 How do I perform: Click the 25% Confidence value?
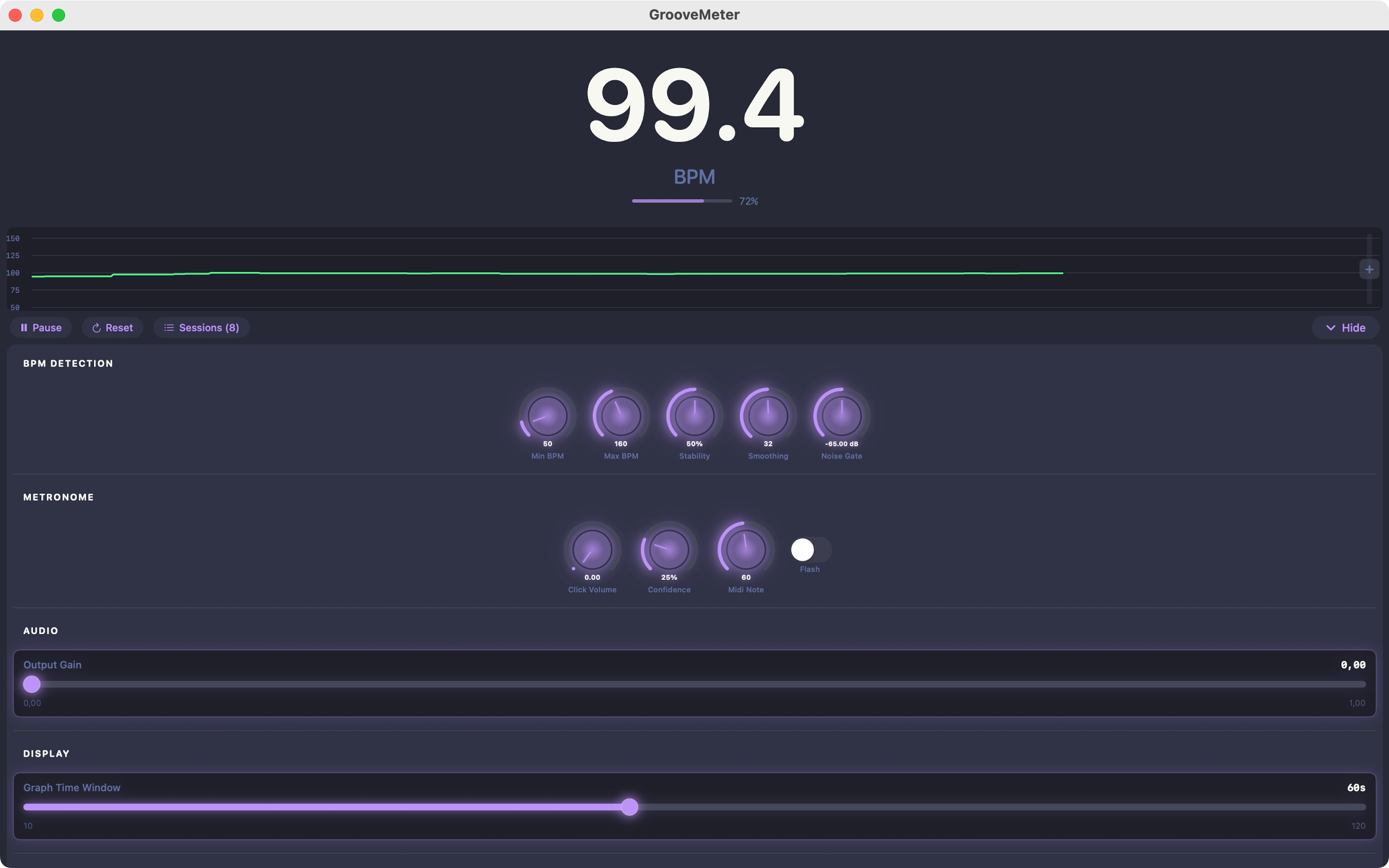click(x=669, y=578)
